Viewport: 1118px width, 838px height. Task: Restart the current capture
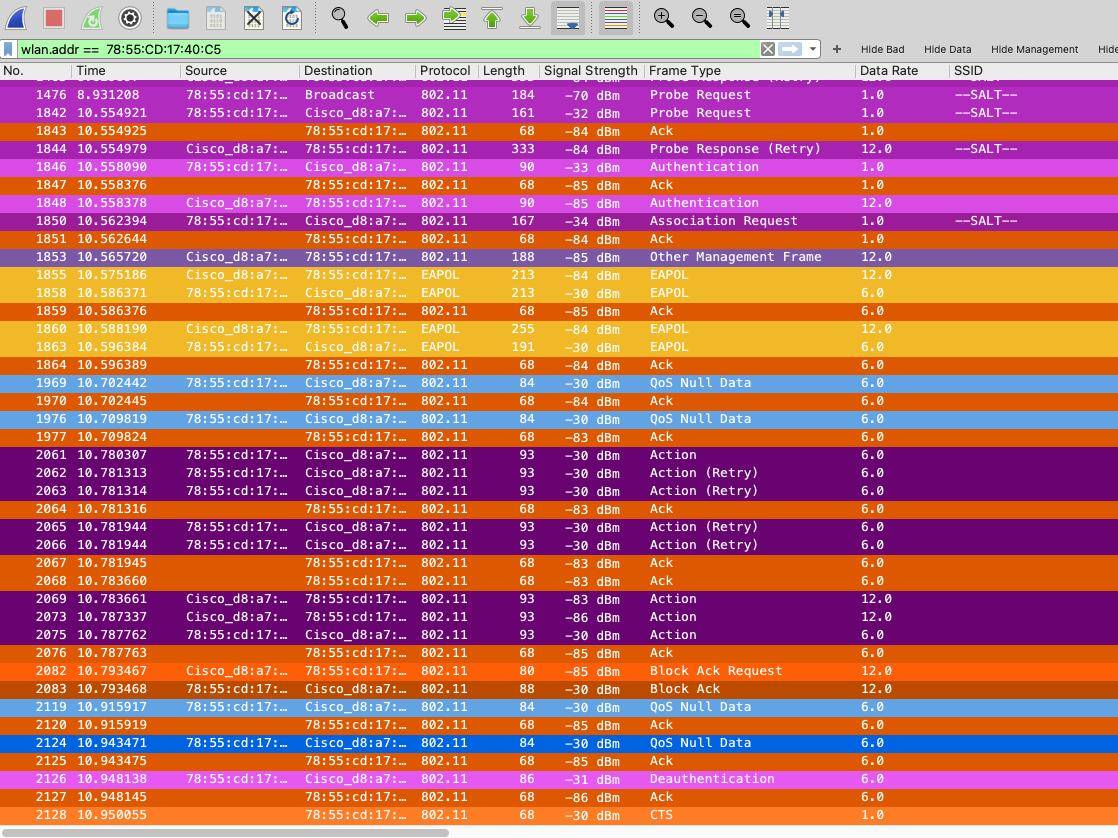[91, 18]
